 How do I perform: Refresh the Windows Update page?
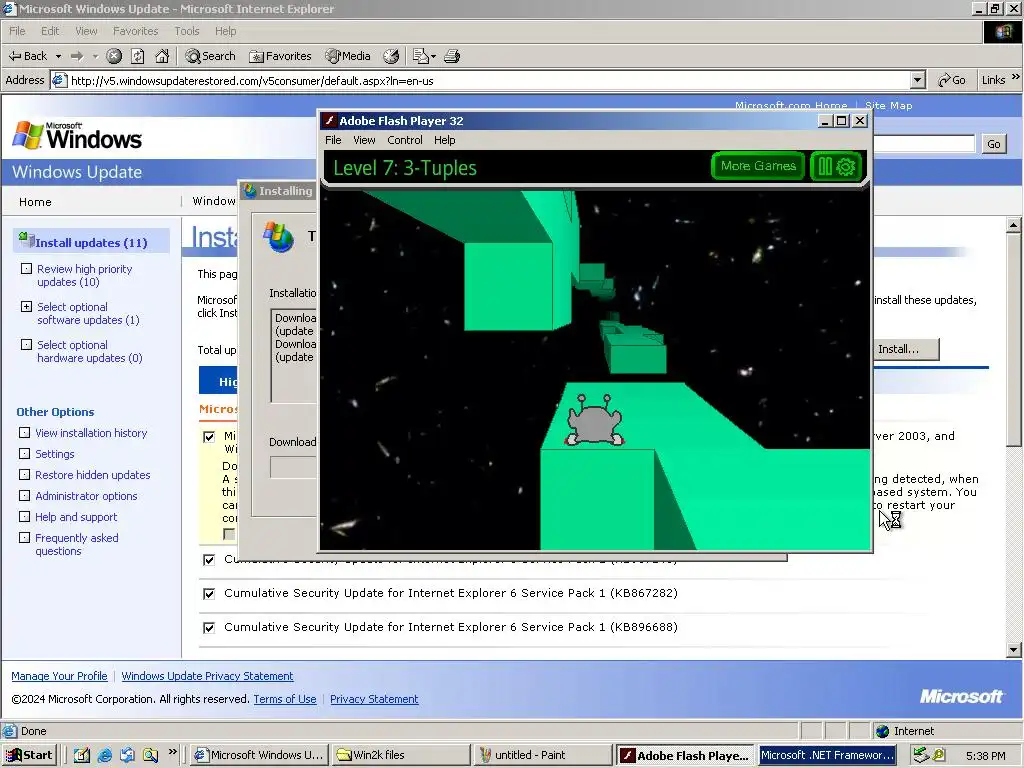138,56
